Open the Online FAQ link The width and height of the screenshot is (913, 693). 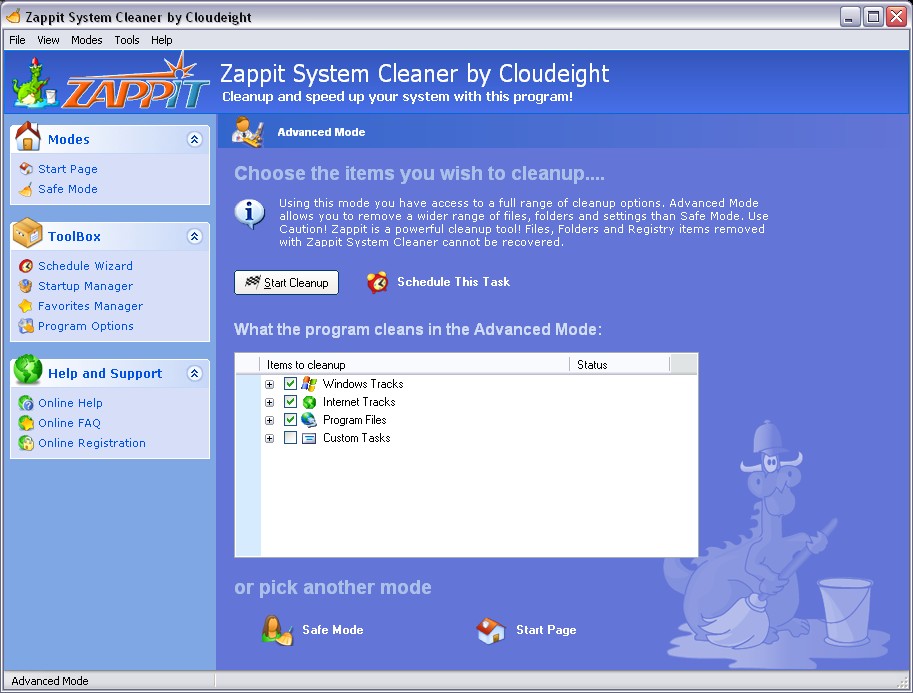click(x=69, y=423)
